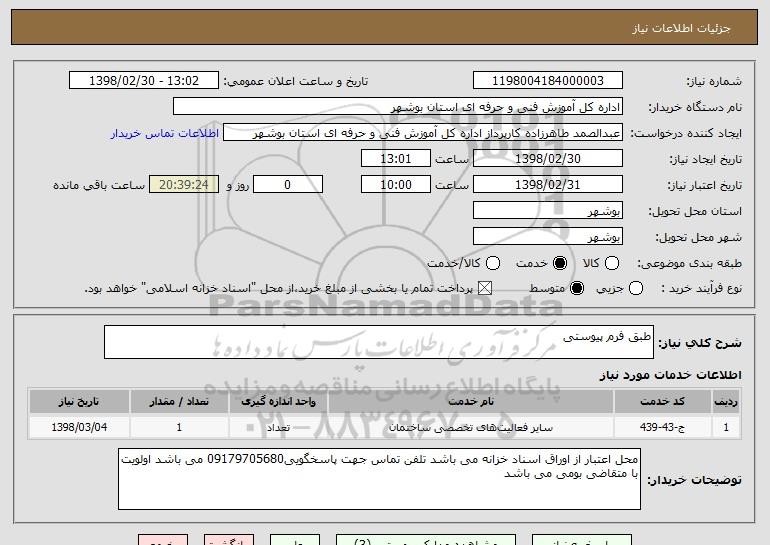770x545 pixels.
Task: Click the remaining days field showing 0
Action: (288, 185)
